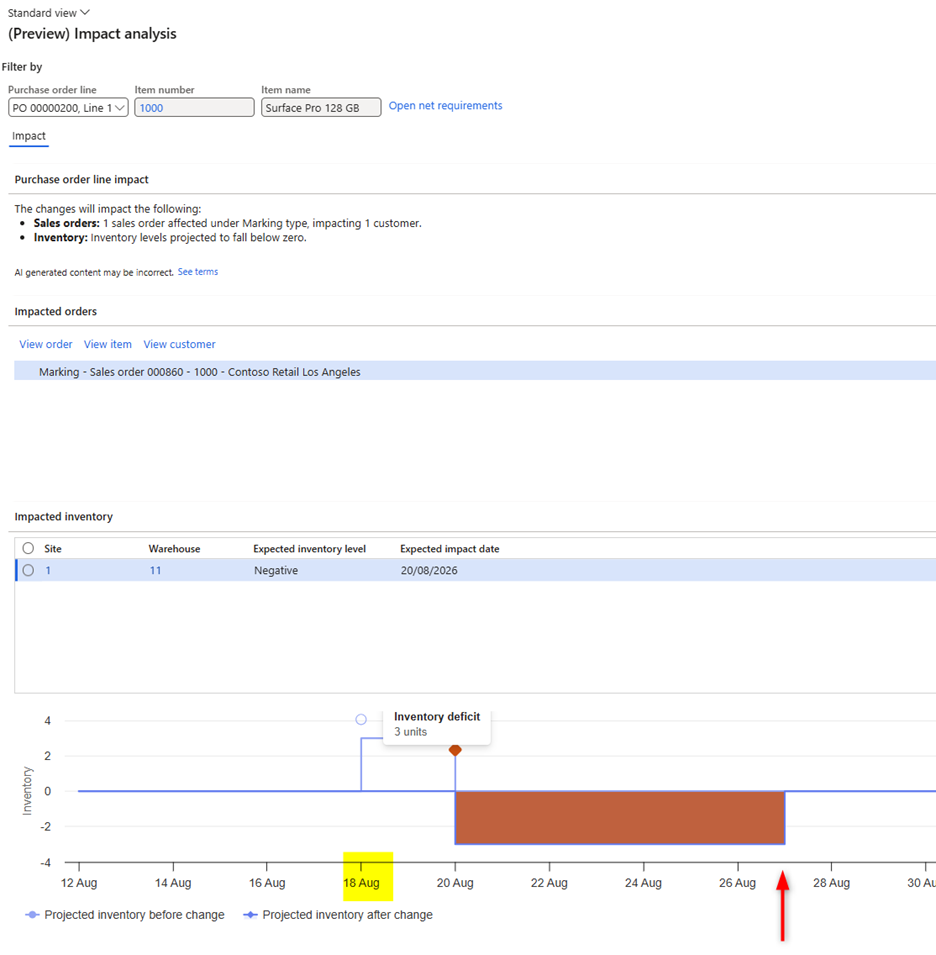
Task: Click the Item number field 1000
Action: click(x=194, y=108)
